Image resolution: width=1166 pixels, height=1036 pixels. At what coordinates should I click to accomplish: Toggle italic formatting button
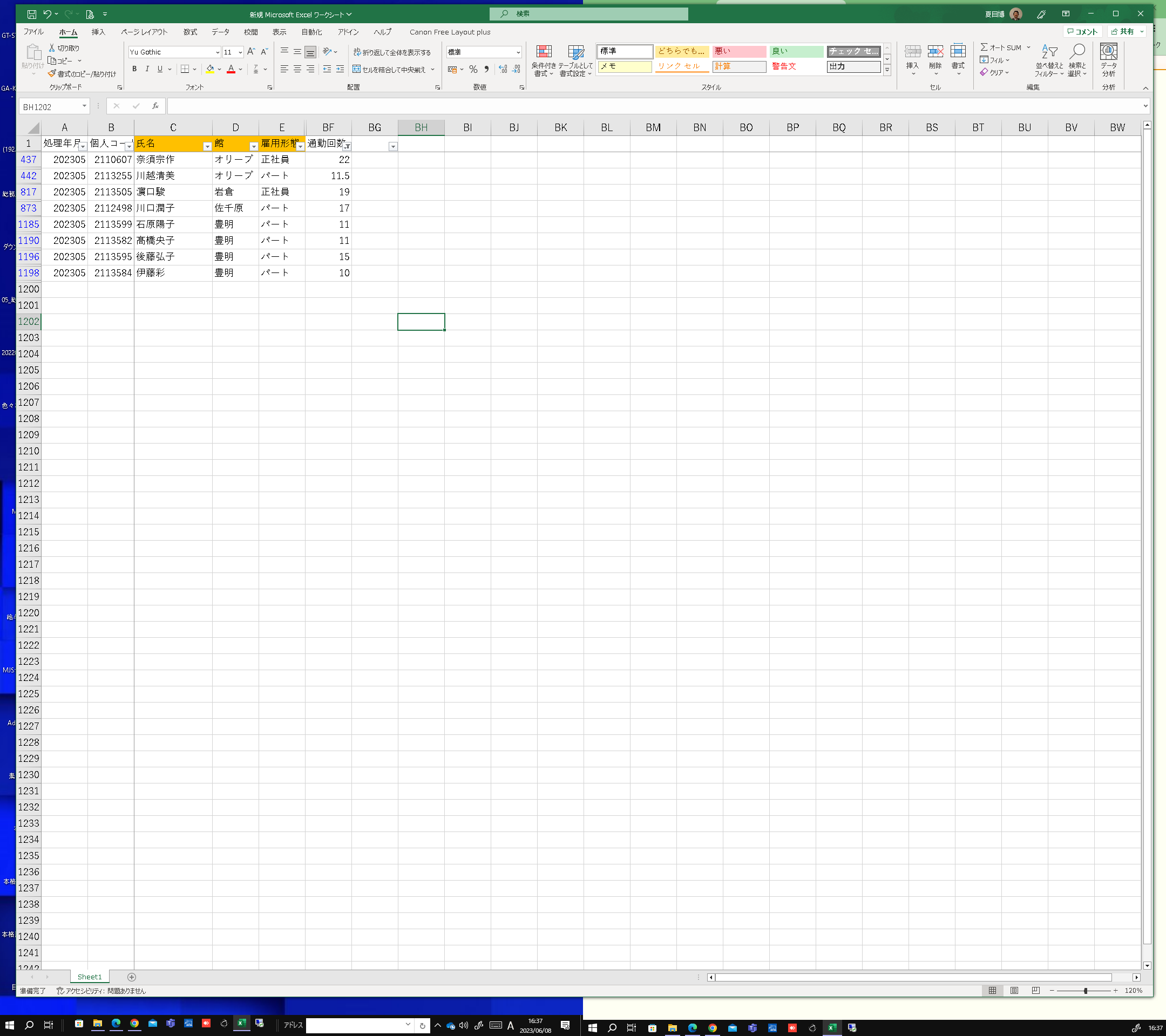point(147,69)
